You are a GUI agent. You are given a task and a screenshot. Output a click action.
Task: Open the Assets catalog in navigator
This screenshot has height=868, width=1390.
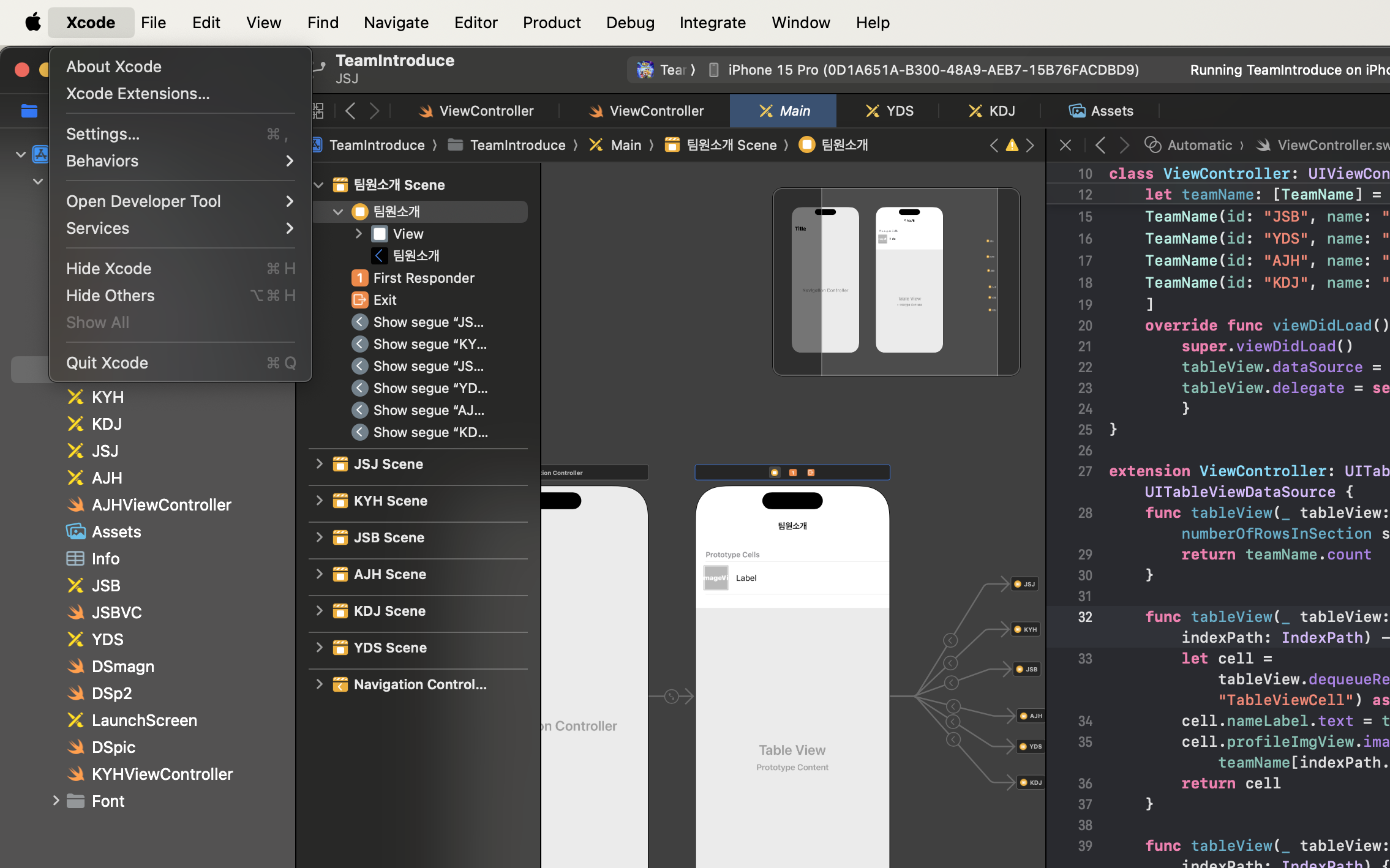click(x=116, y=531)
